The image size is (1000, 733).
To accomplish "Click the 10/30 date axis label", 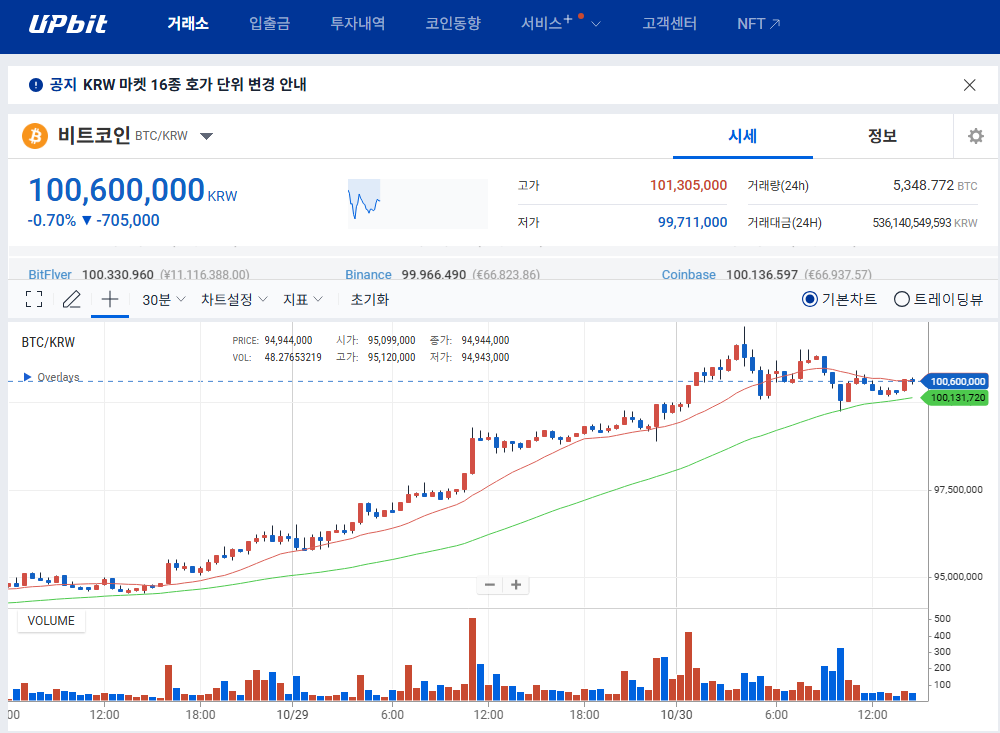I will click(676, 714).
